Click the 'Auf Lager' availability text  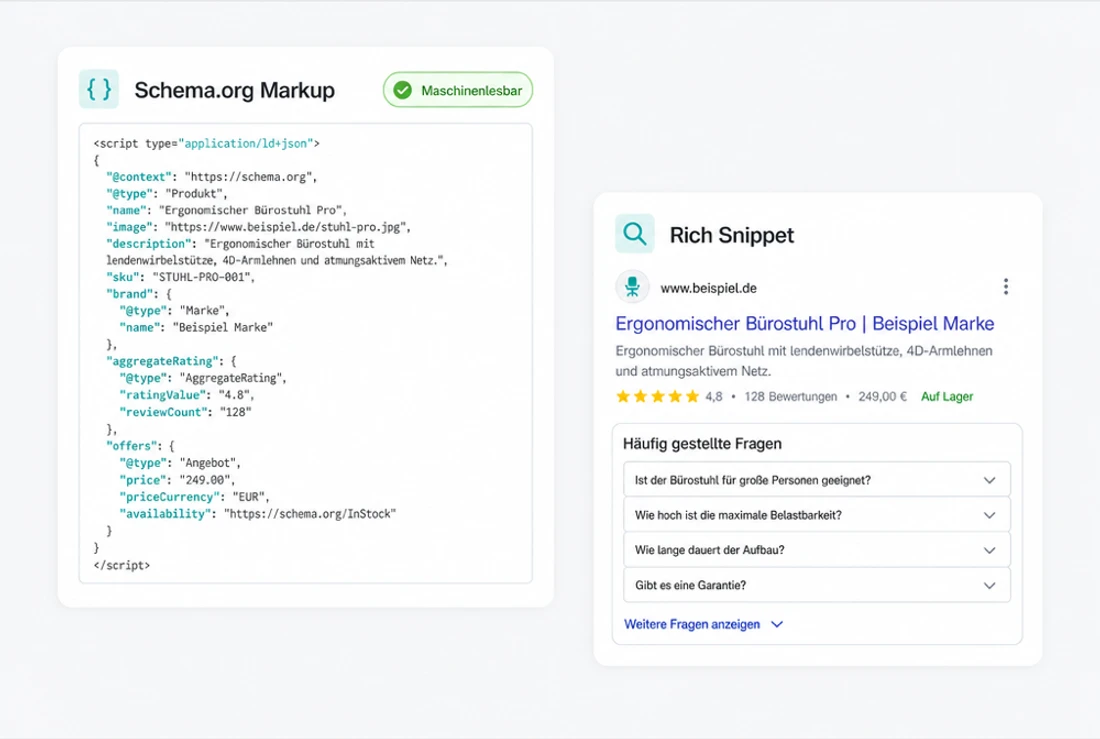point(947,397)
